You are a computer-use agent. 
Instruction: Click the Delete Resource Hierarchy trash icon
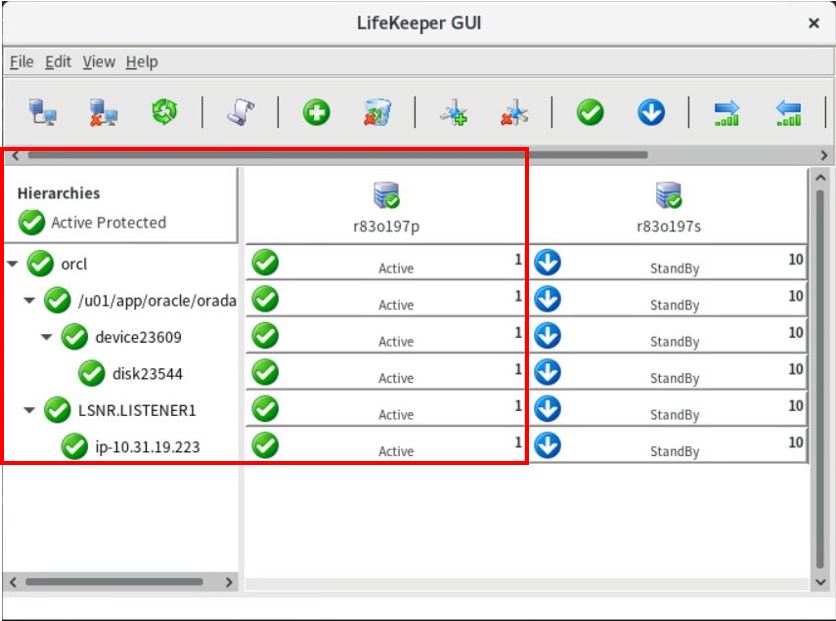(377, 112)
